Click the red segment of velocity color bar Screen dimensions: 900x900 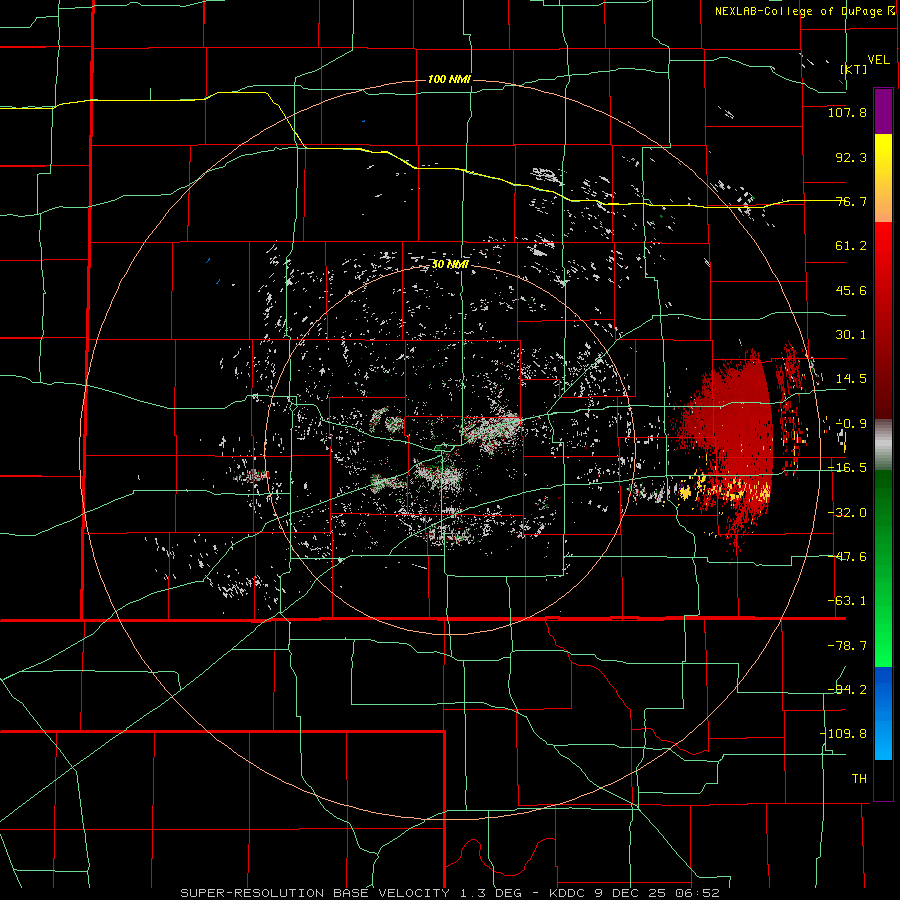click(x=883, y=320)
